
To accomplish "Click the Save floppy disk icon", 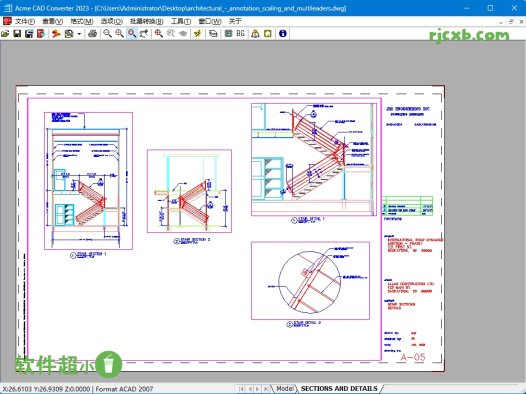I will [17, 34].
